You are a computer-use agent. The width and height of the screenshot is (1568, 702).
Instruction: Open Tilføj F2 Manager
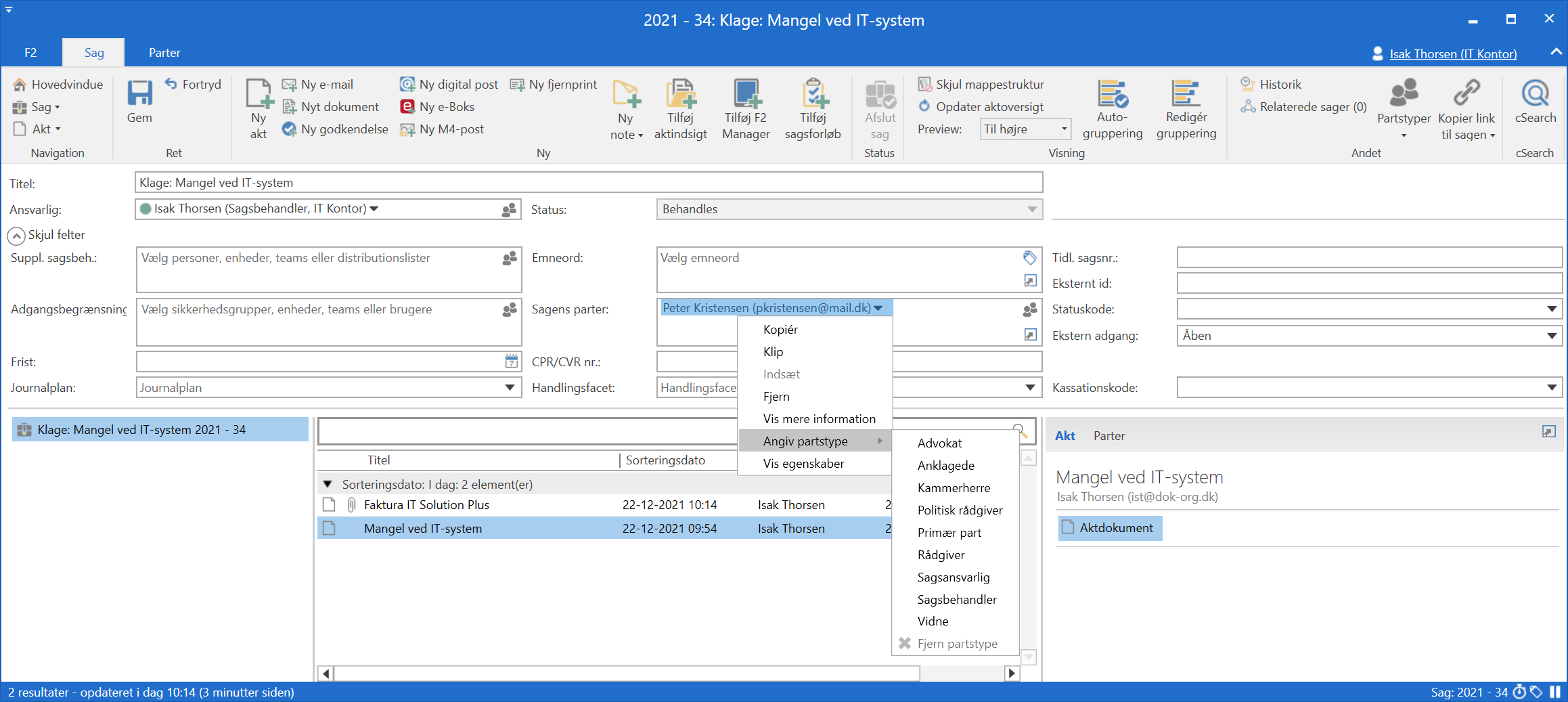(746, 108)
